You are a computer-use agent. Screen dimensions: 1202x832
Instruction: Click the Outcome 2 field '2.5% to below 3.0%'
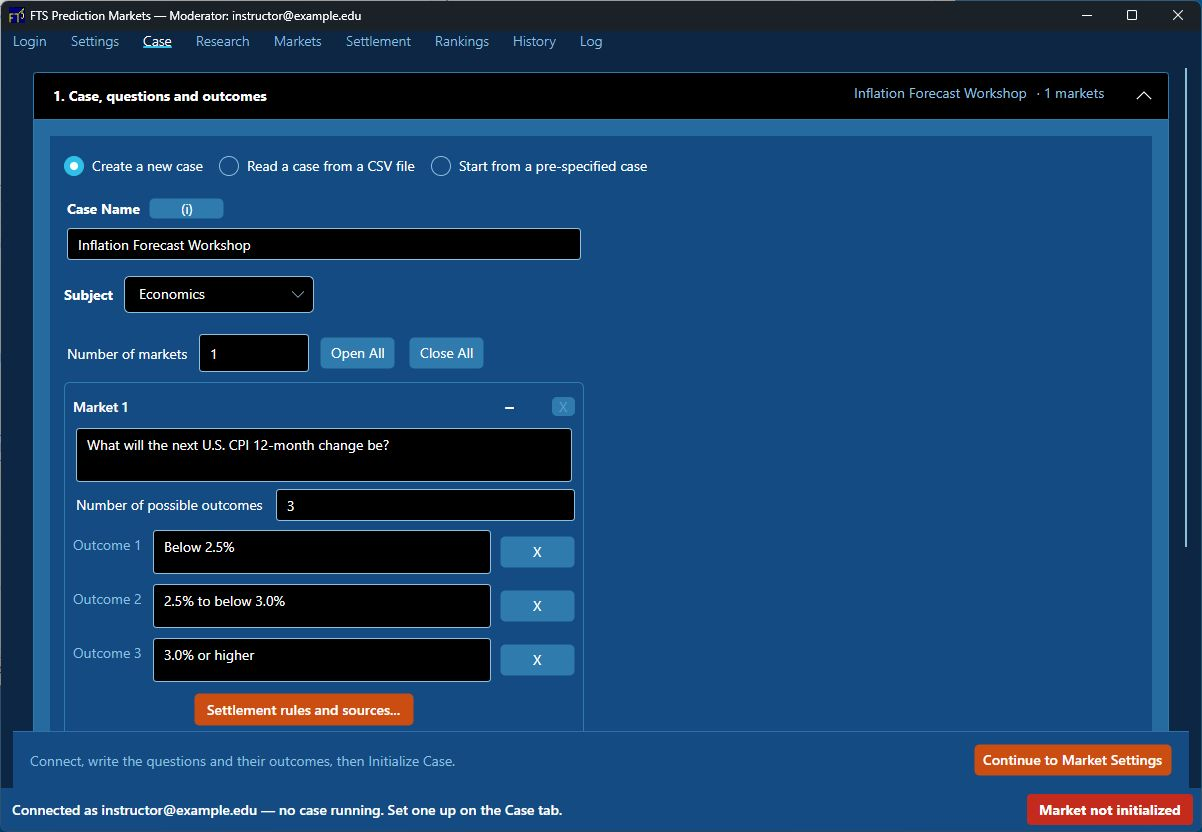[322, 606]
